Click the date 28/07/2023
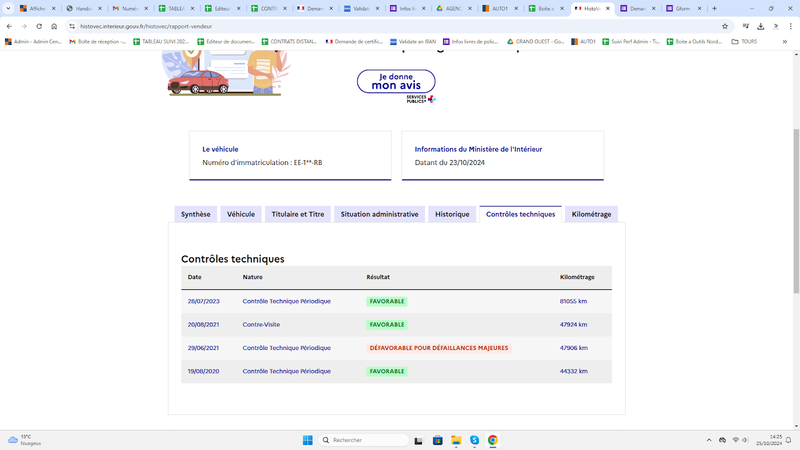Screen dimensions: 800x450 click(204, 301)
